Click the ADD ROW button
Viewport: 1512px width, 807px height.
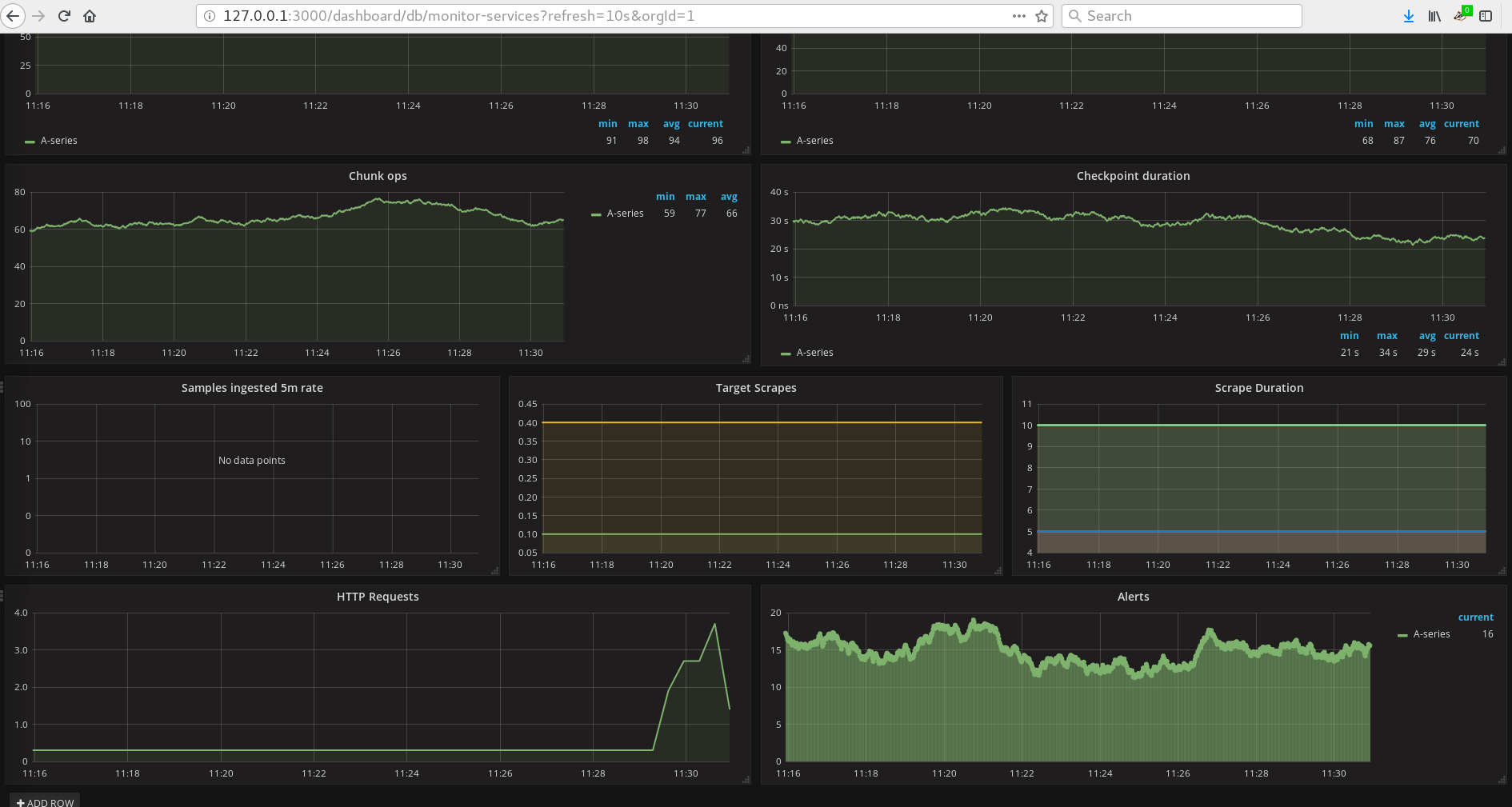click(45, 801)
